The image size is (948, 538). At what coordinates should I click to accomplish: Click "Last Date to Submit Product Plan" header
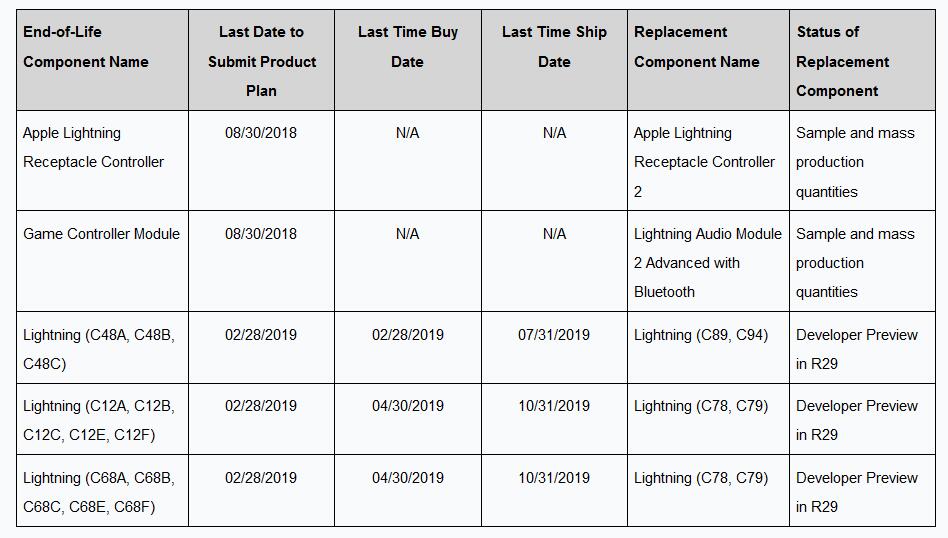pyautogui.click(x=261, y=61)
